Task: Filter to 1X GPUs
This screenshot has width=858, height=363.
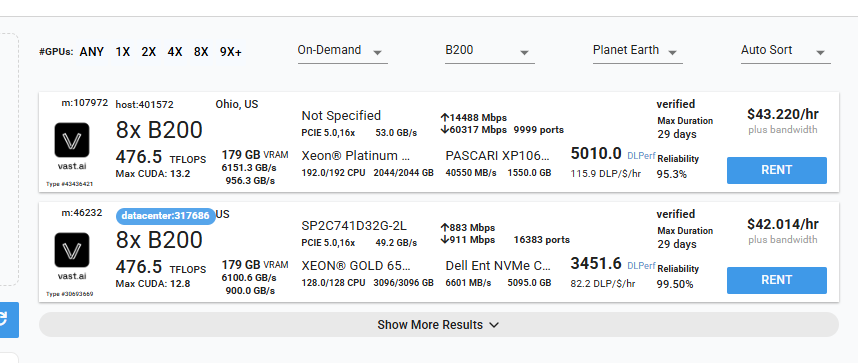Action: coord(123,52)
